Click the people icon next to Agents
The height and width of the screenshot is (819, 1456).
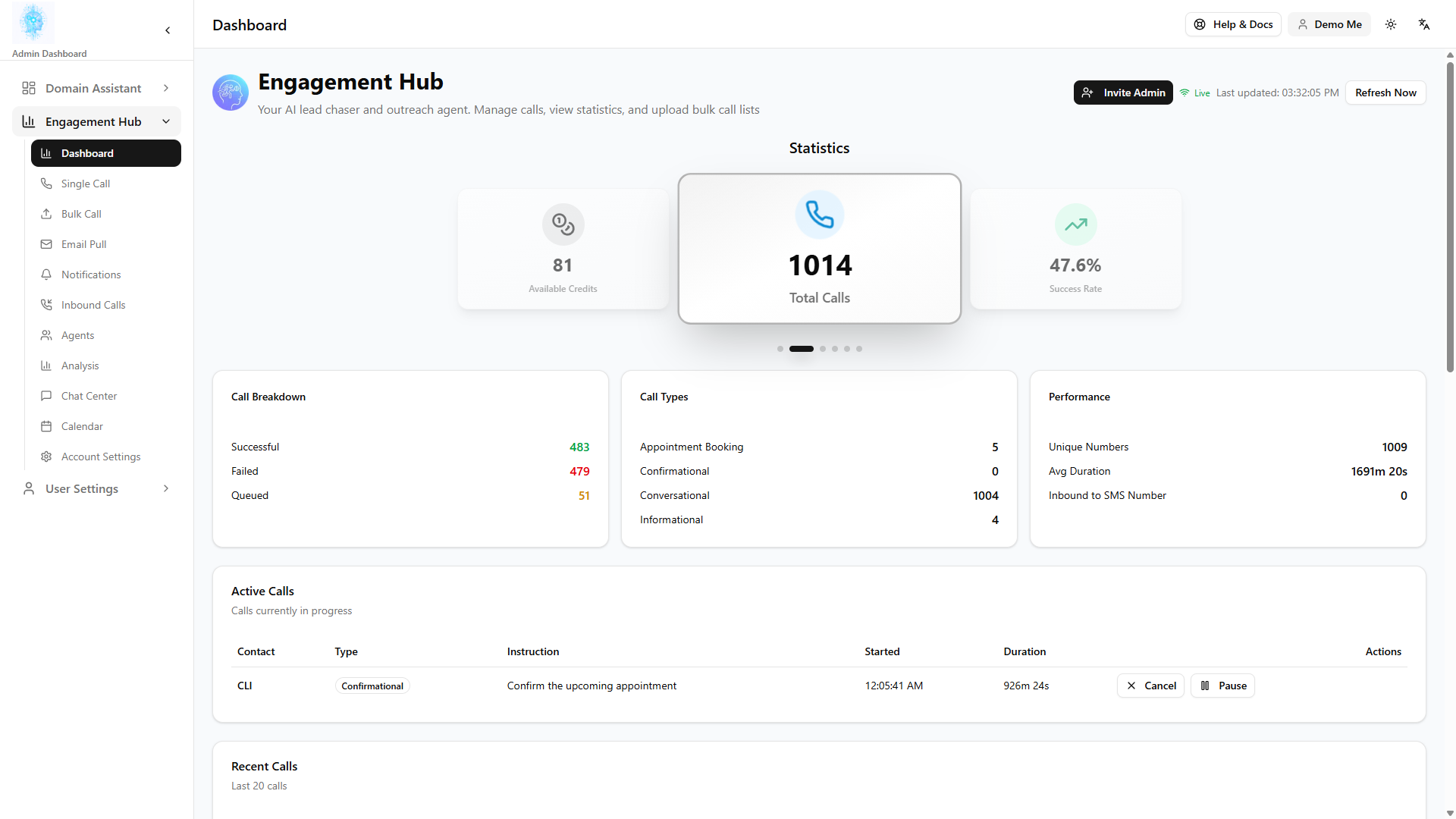tap(46, 335)
